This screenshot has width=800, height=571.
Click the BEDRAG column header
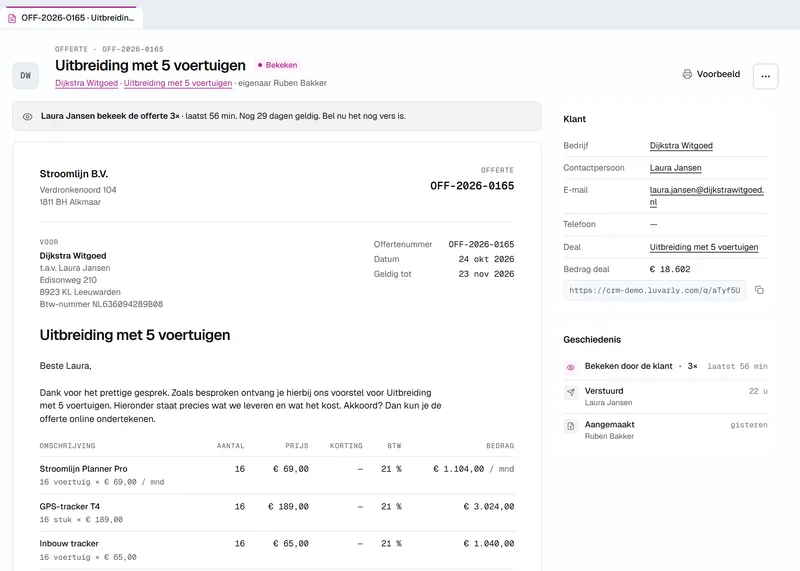[x=500, y=446]
